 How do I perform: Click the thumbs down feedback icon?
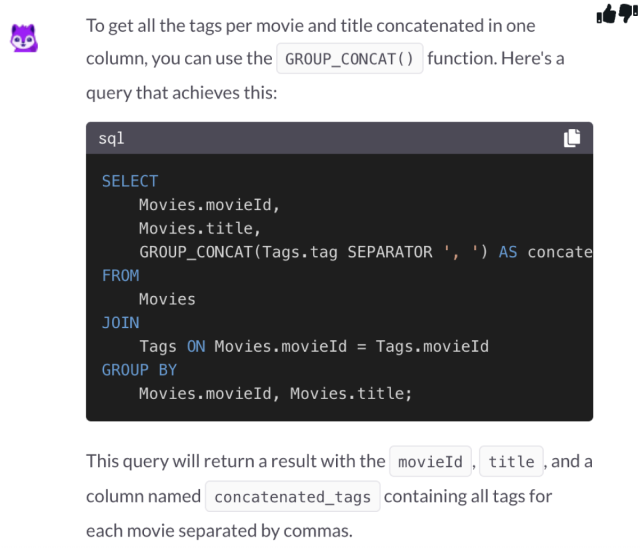tap(628, 13)
